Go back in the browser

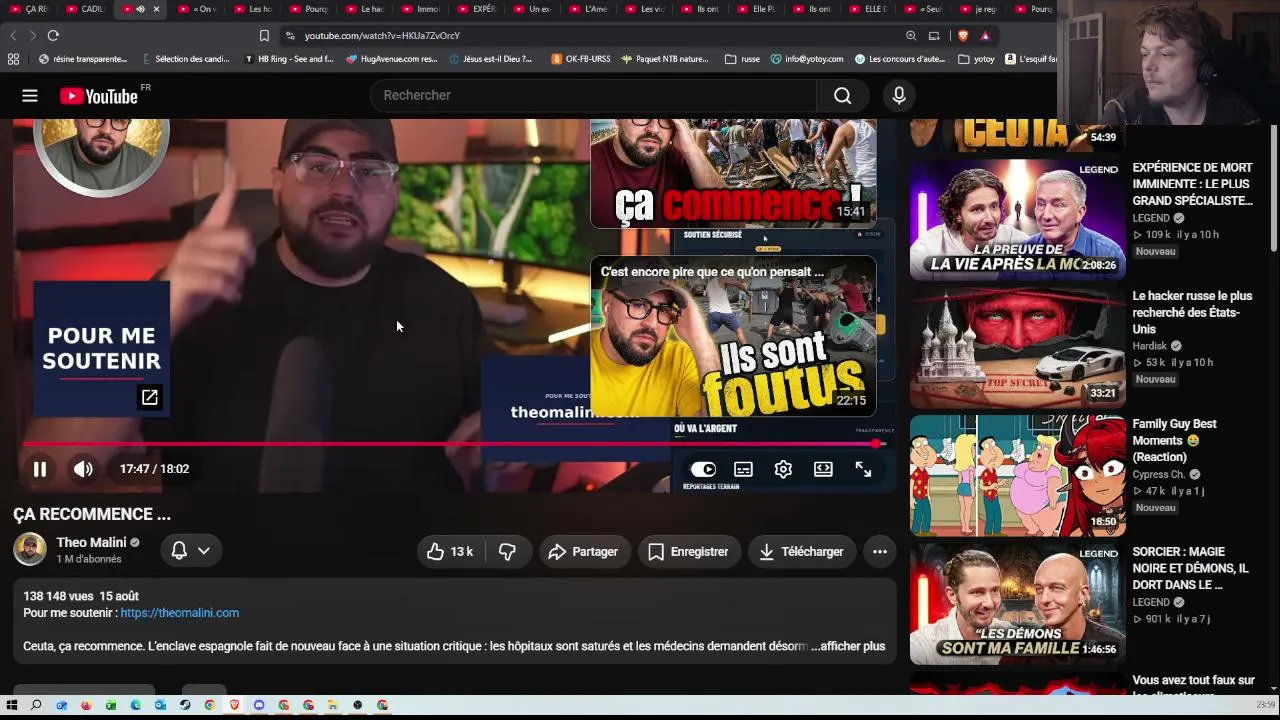(x=13, y=36)
